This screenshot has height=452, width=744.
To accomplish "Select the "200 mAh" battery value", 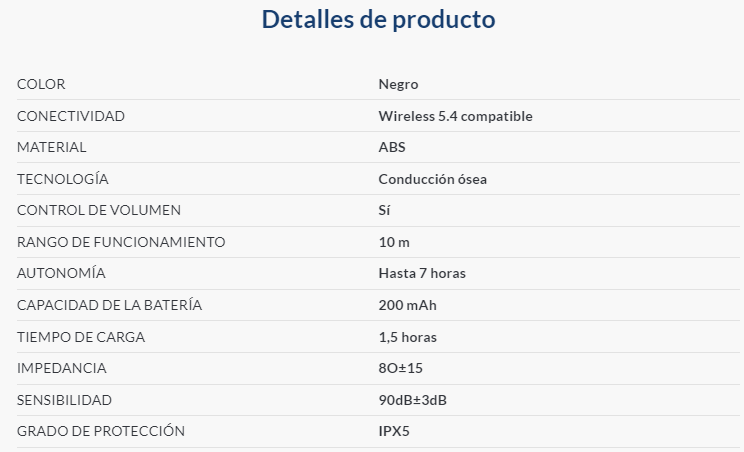I will click(x=407, y=305).
